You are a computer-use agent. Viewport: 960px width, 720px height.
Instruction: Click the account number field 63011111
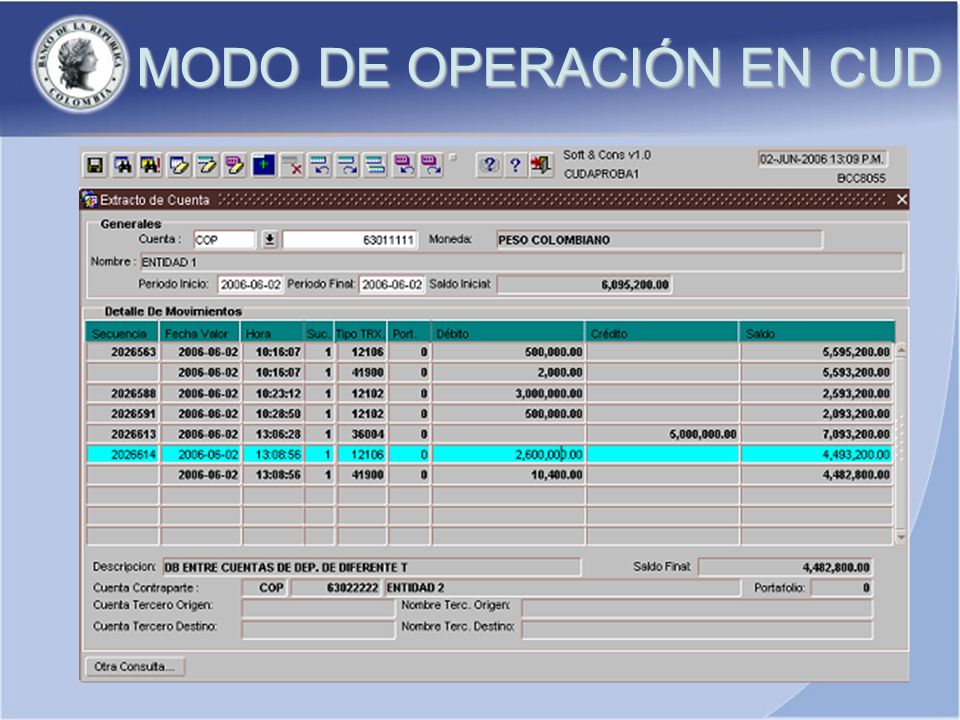click(x=350, y=240)
